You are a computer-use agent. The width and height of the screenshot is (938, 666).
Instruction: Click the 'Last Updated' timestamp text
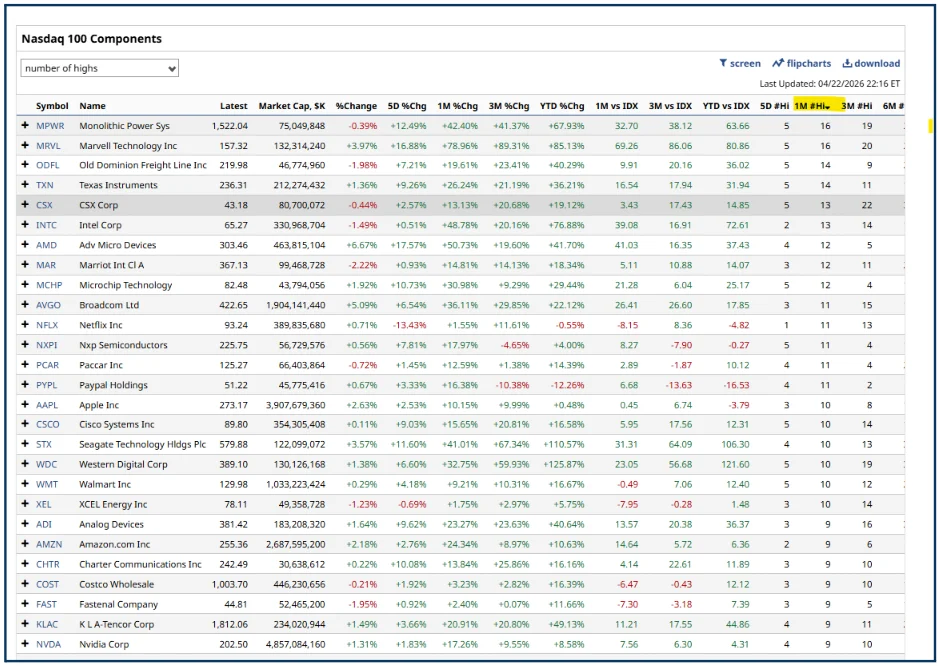point(830,84)
